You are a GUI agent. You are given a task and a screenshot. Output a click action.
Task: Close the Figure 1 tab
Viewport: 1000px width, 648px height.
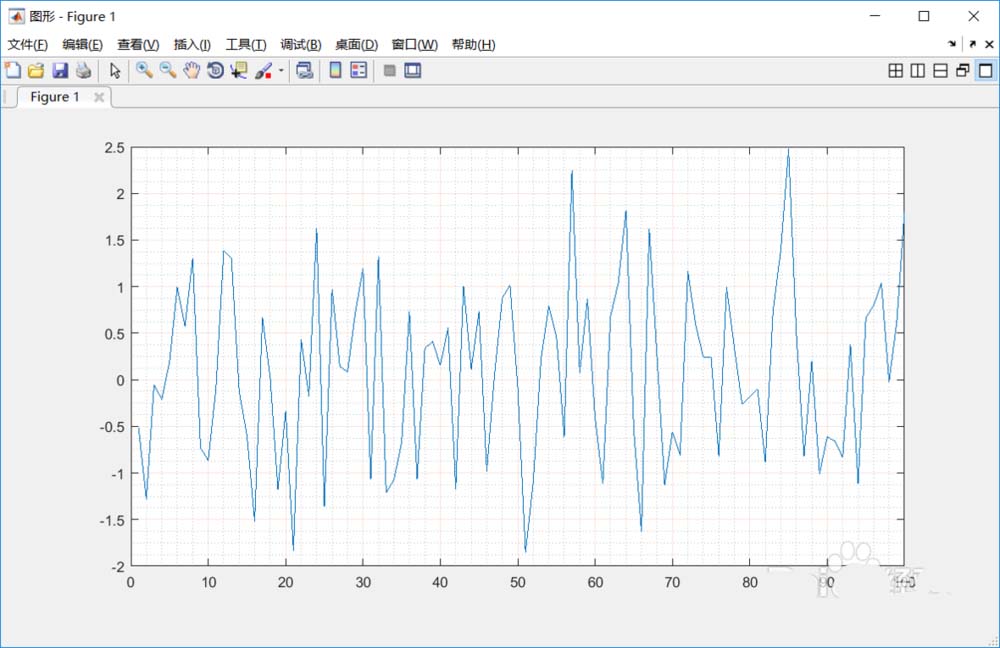point(99,97)
